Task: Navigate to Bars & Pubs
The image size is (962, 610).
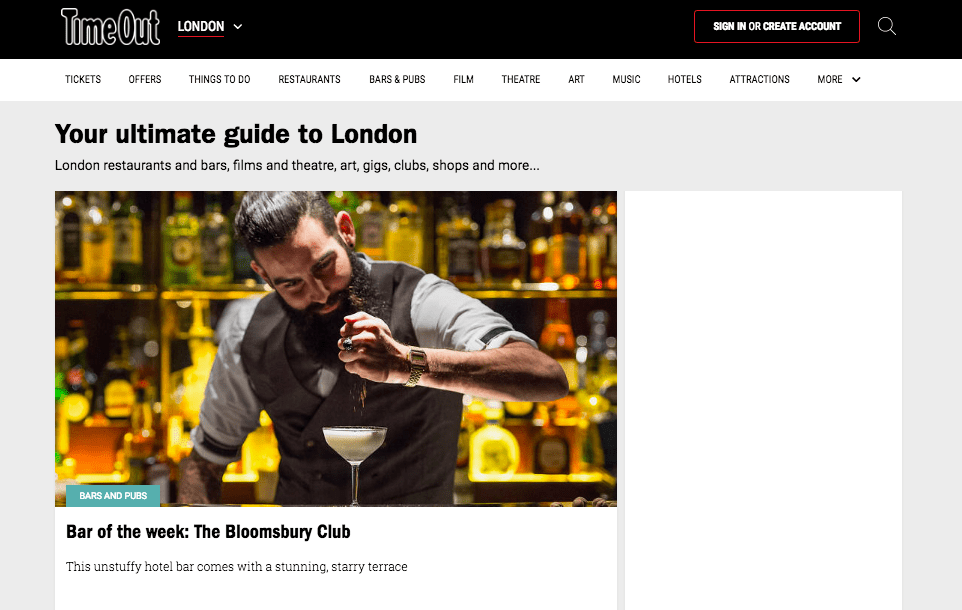Action: [397, 79]
